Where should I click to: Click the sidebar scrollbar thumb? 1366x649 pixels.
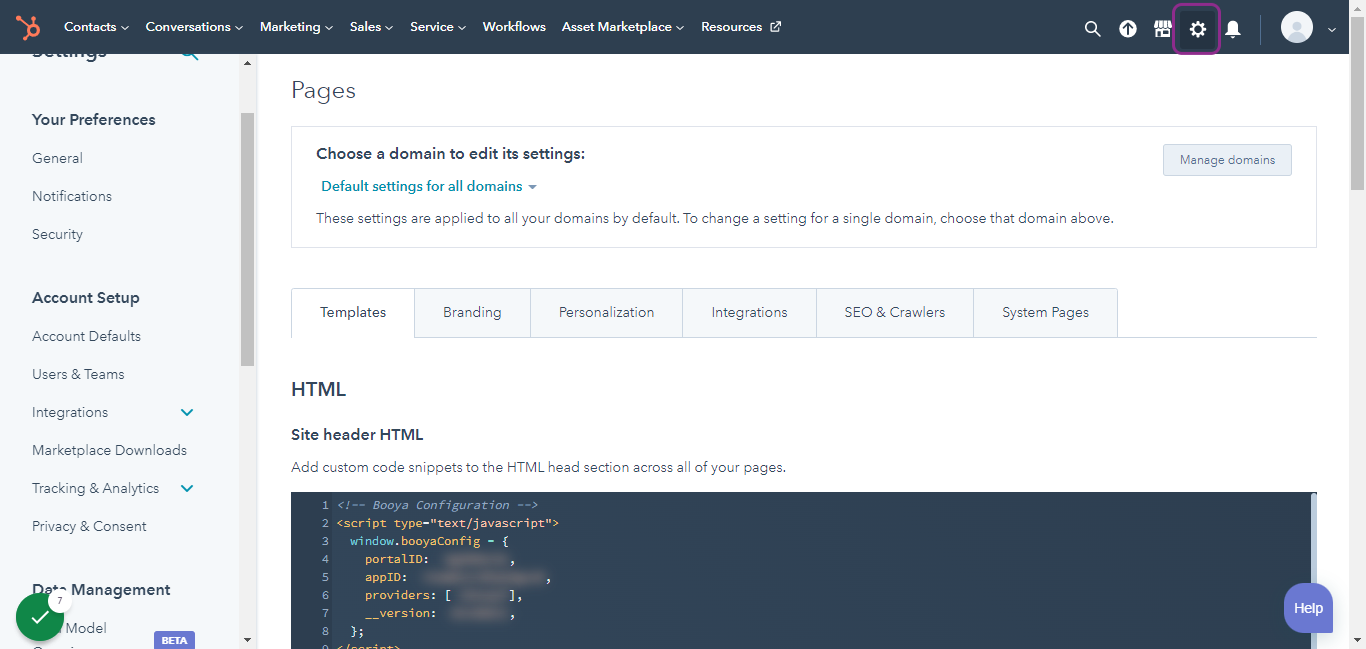tap(247, 239)
